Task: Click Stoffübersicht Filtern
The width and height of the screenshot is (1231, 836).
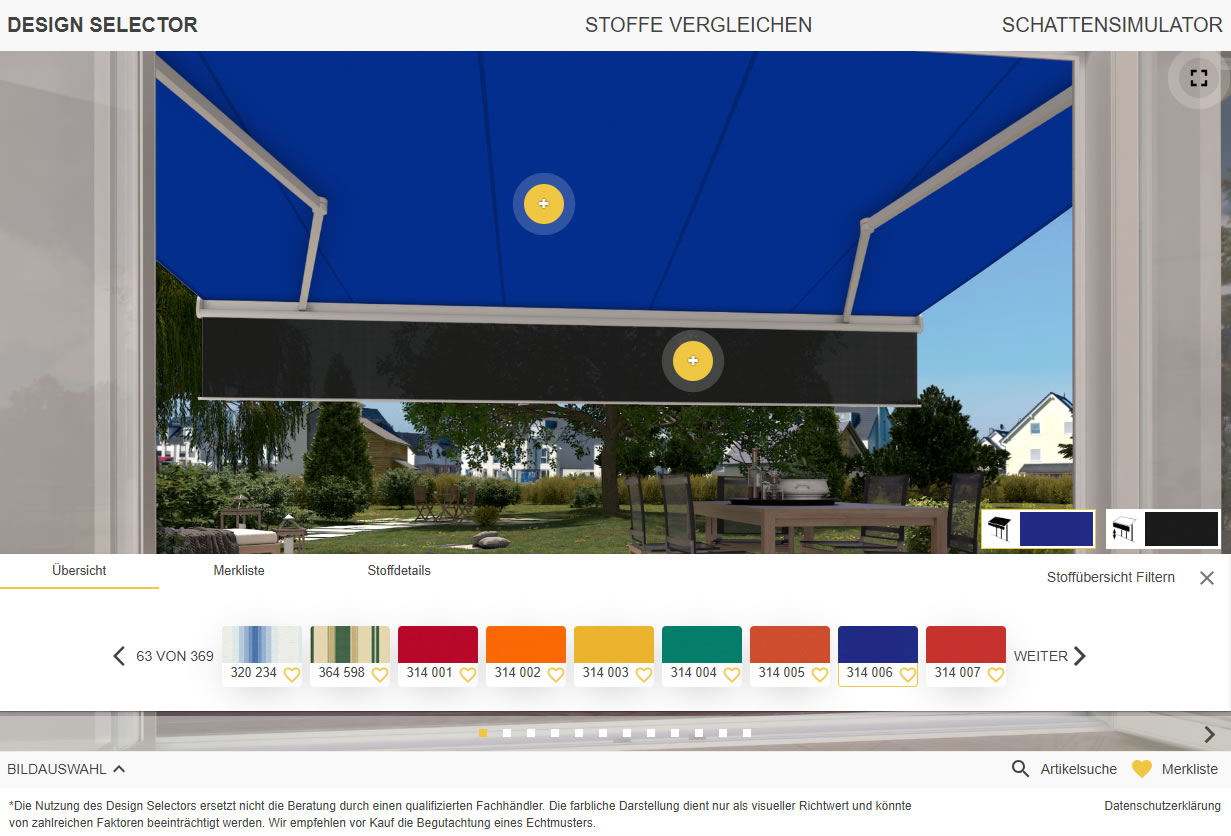Action: coord(1110,577)
